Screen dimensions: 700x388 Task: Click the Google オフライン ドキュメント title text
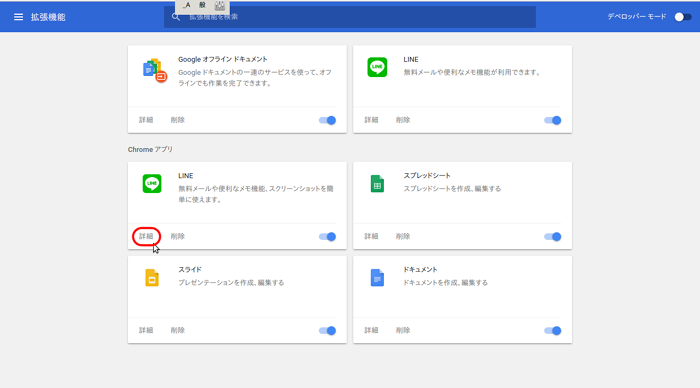(x=223, y=59)
